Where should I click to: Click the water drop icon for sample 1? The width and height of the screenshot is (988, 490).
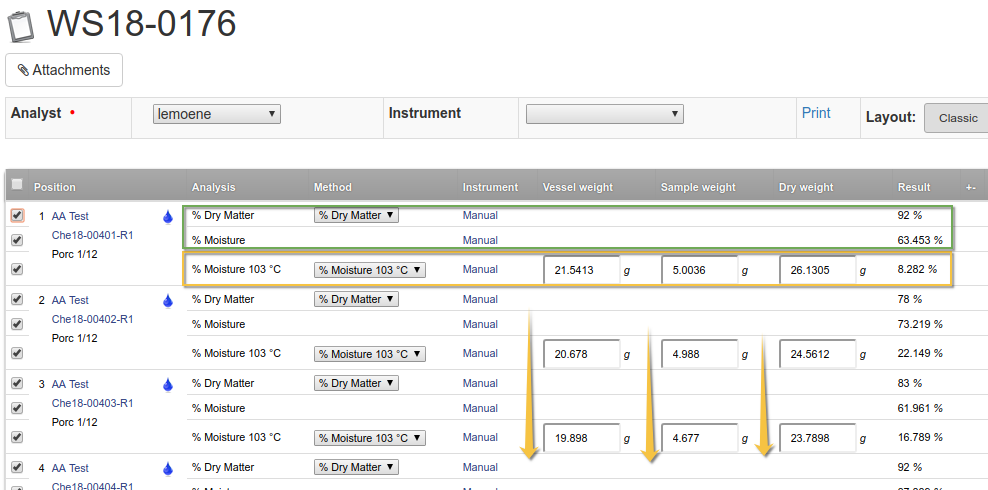click(x=168, y=216)
